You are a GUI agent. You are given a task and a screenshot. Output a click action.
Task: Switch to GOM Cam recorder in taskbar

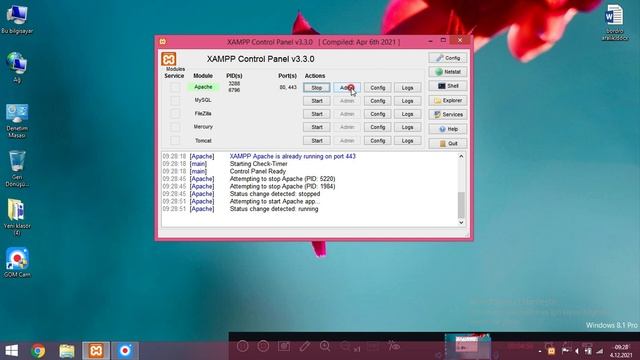[x=125, y=351]
